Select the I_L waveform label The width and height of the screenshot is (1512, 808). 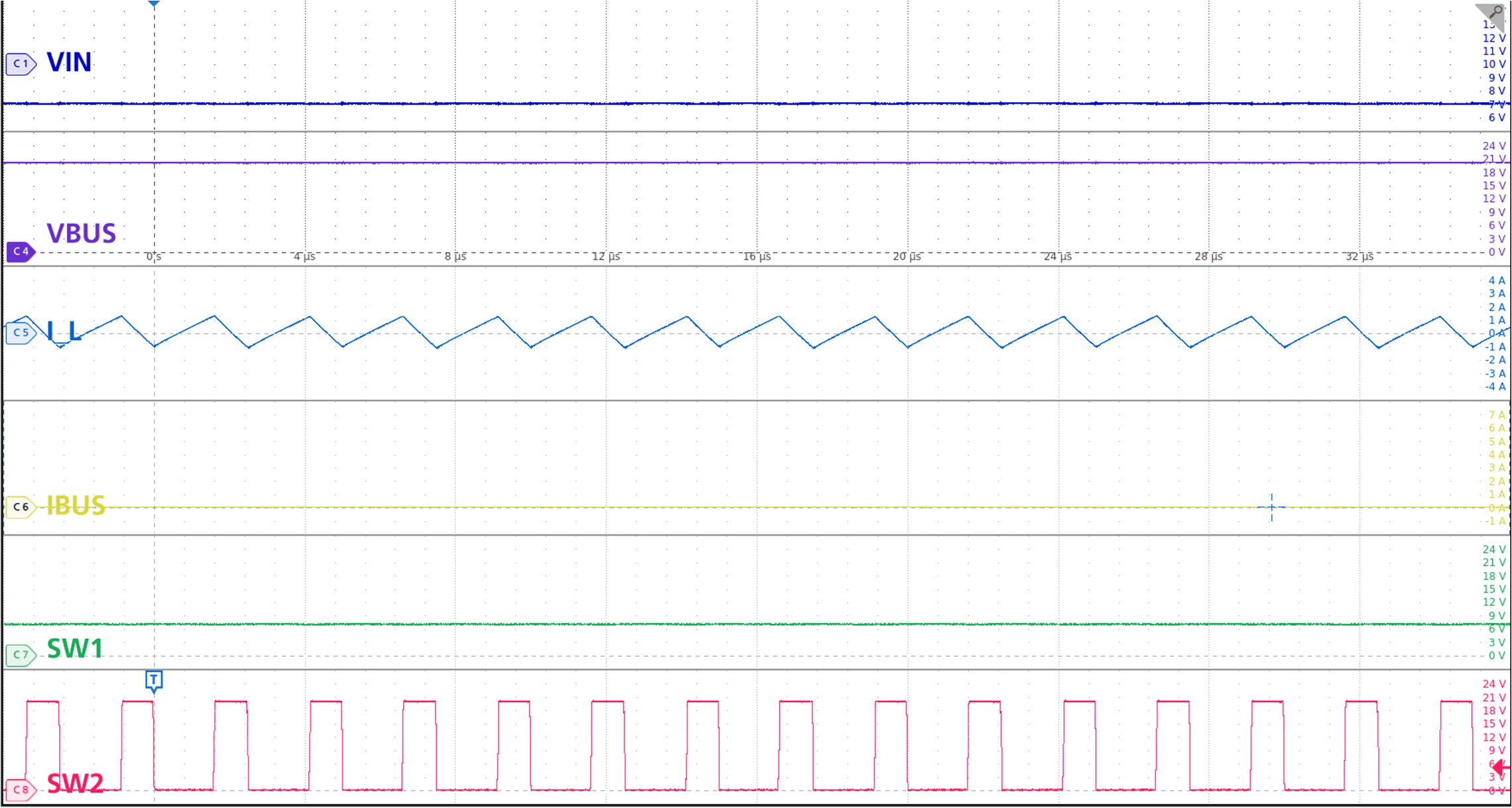click(x=64, y=331)
